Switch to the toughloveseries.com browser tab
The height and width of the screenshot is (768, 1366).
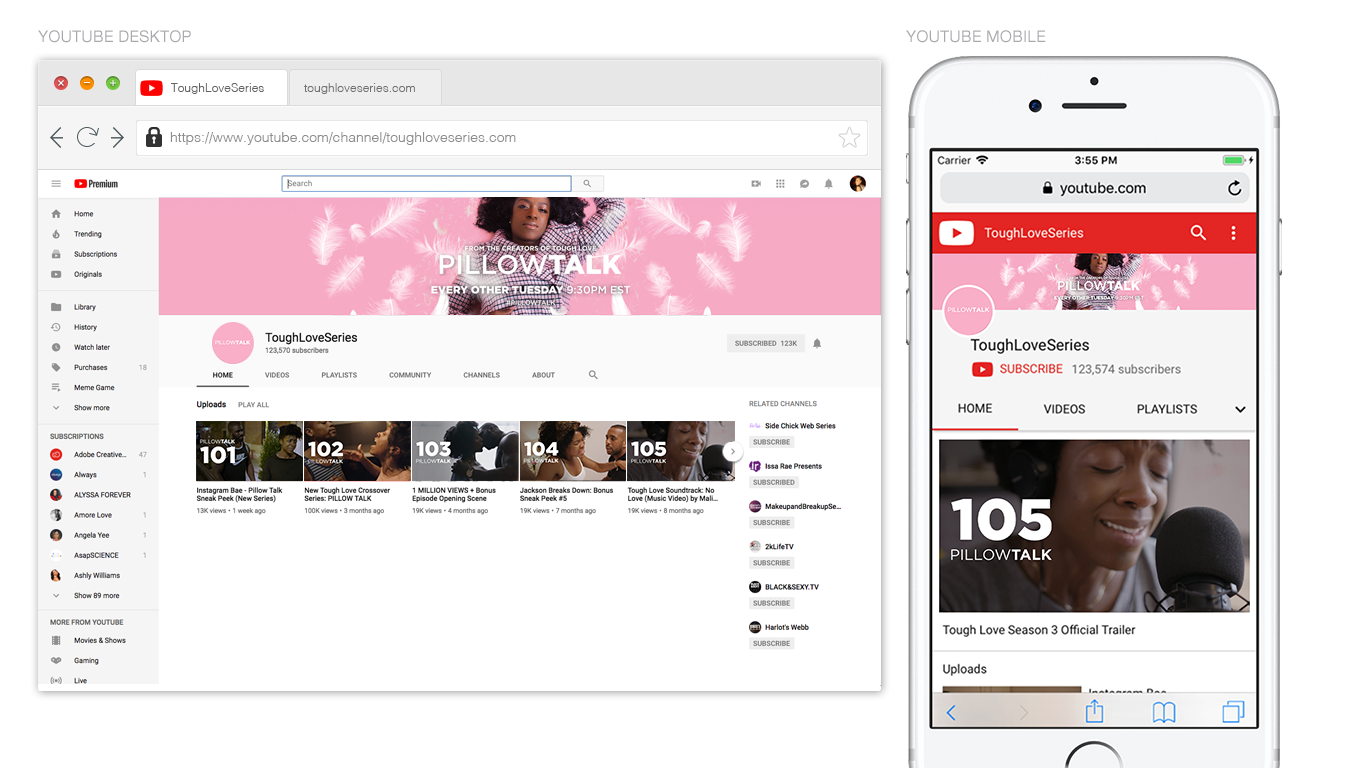365,88
